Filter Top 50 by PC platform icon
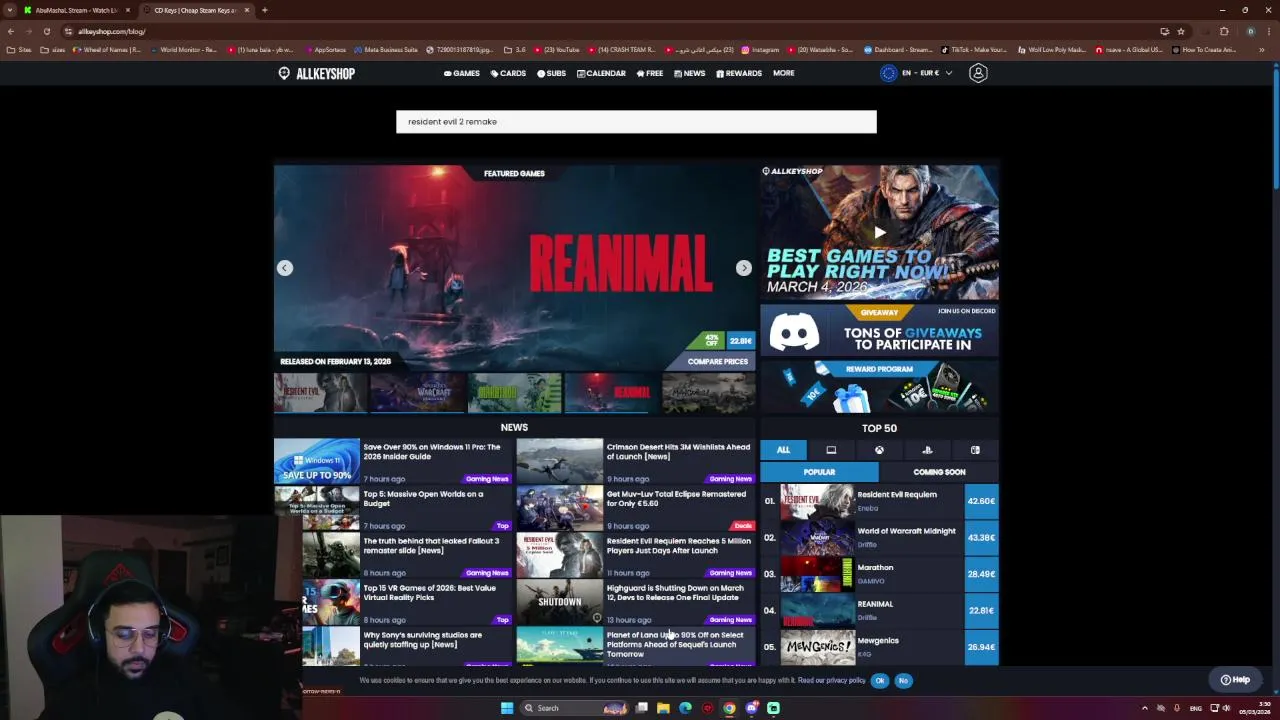 point(831,450)
